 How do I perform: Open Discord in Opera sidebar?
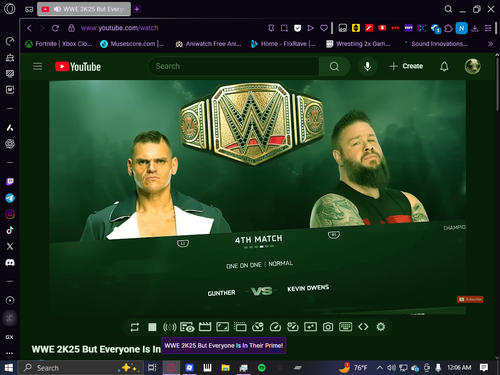tap(10, 263)
